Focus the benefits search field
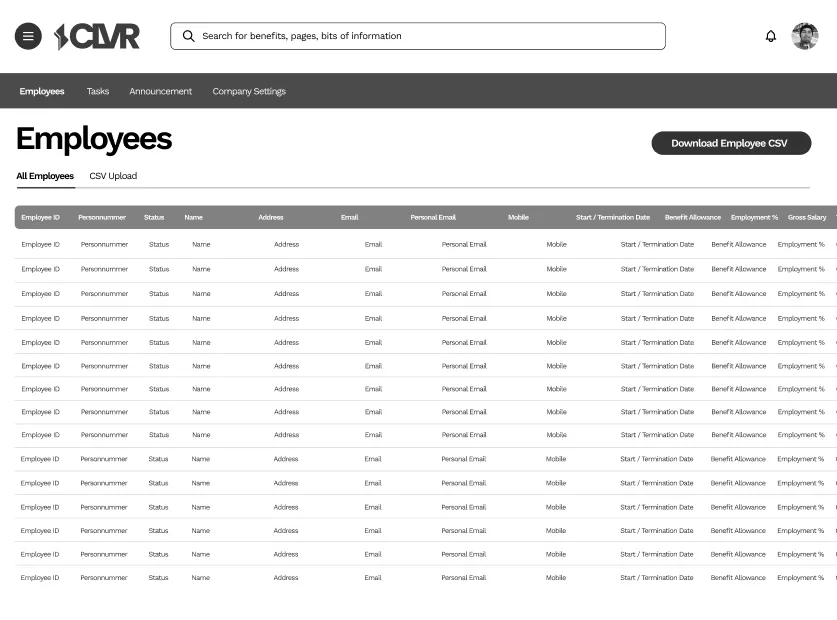 click(418, 36)
